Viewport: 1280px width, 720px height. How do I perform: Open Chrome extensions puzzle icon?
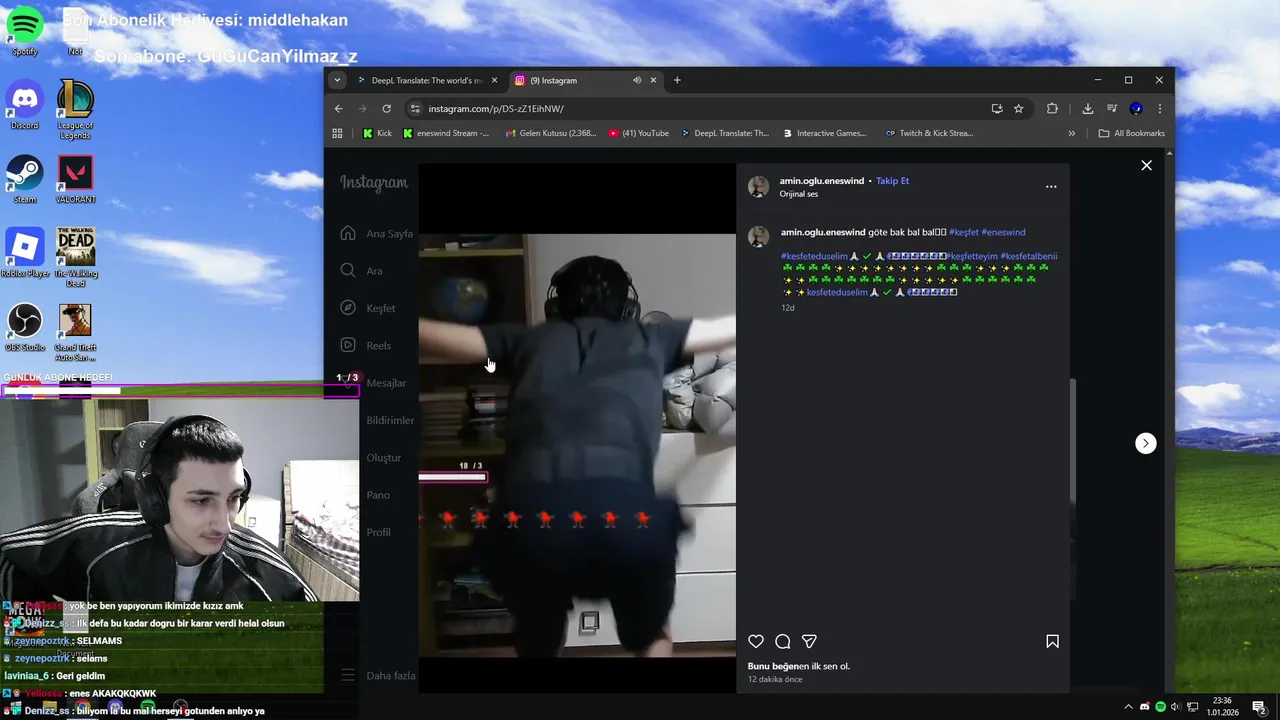tap(1052, 108)
